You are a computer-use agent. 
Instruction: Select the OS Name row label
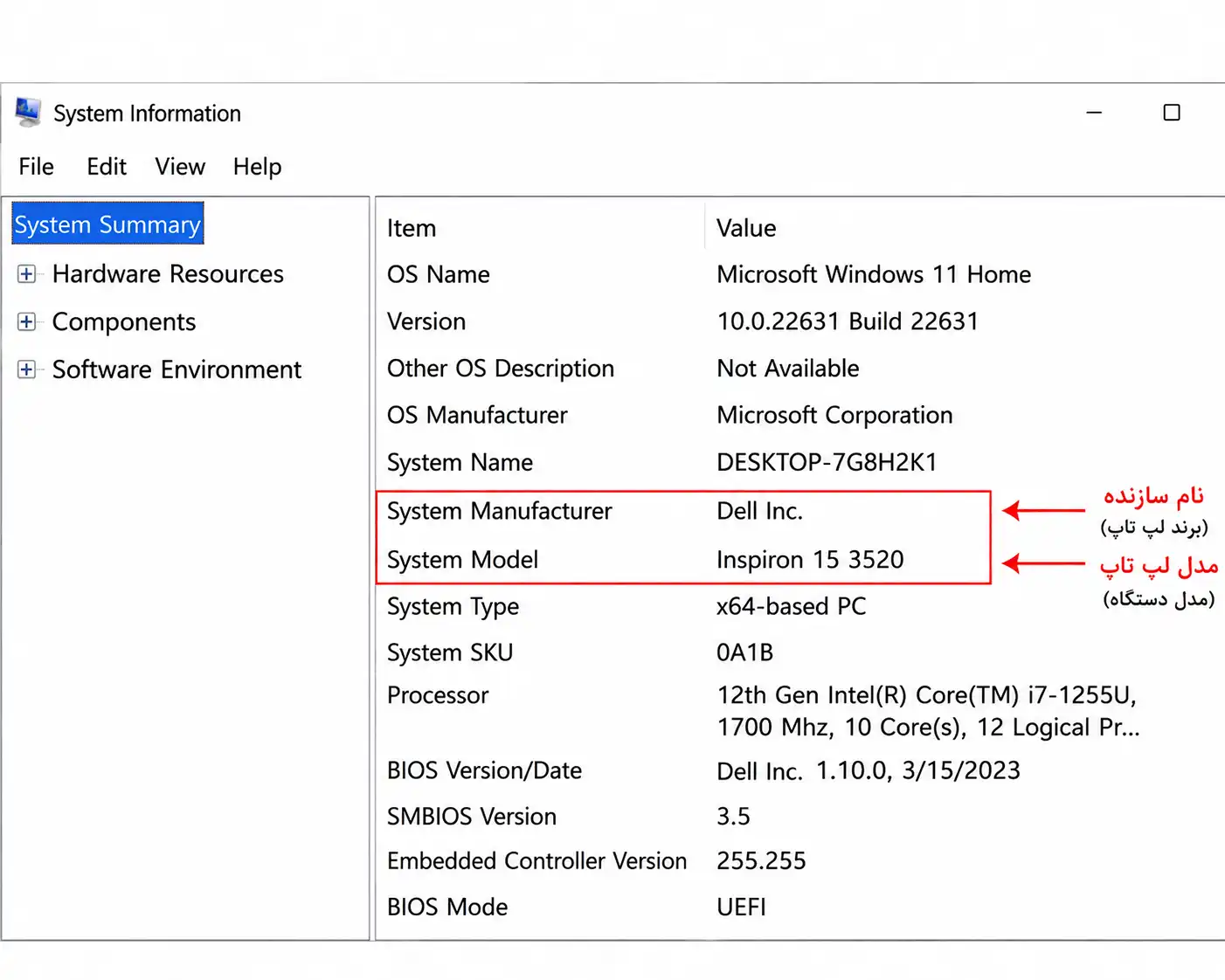(439, 274)
